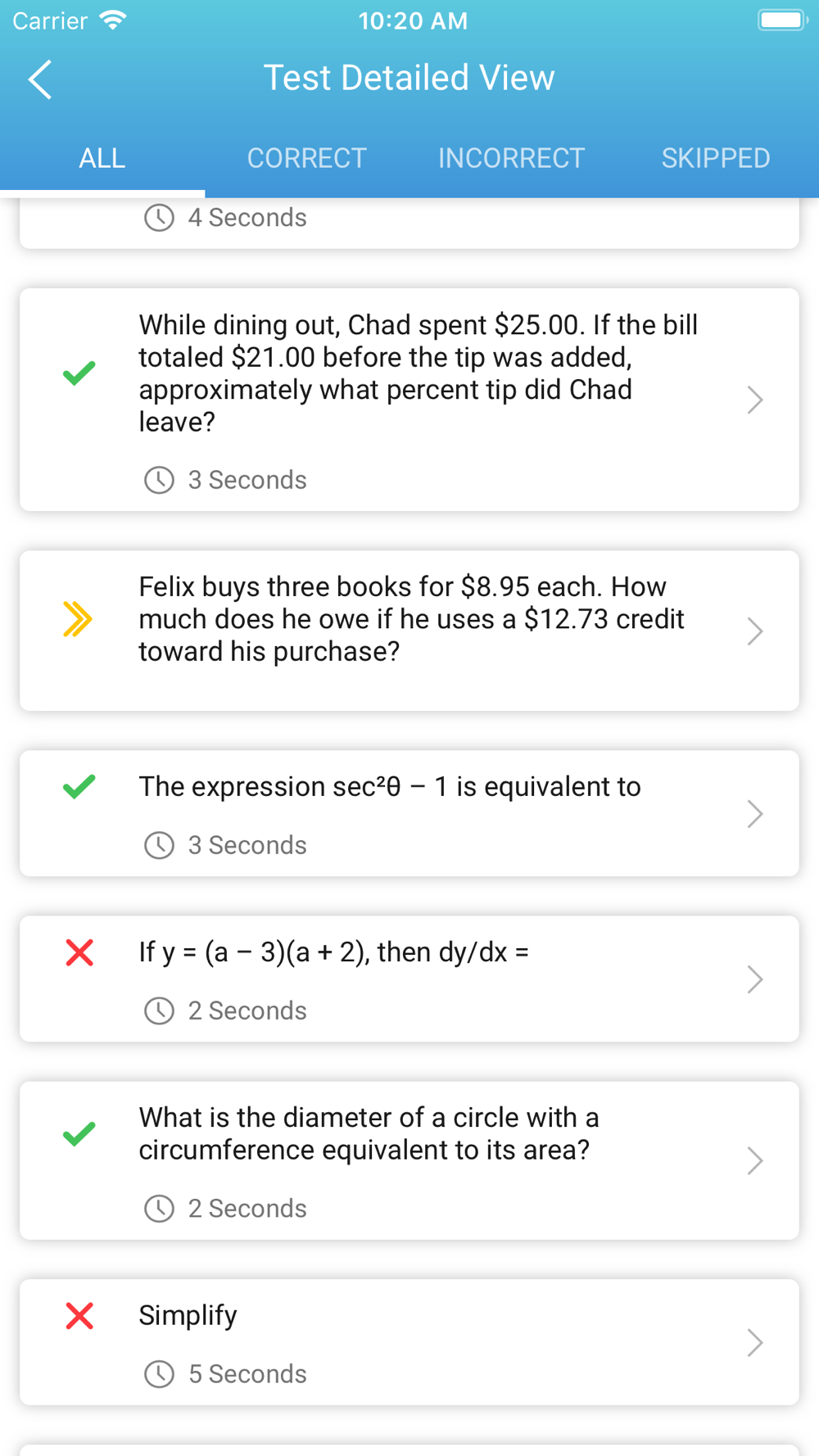This screenshot has width=819, height=1456.
Task: Click green checkmark on Chad tip question
Action: click(79, 373)
